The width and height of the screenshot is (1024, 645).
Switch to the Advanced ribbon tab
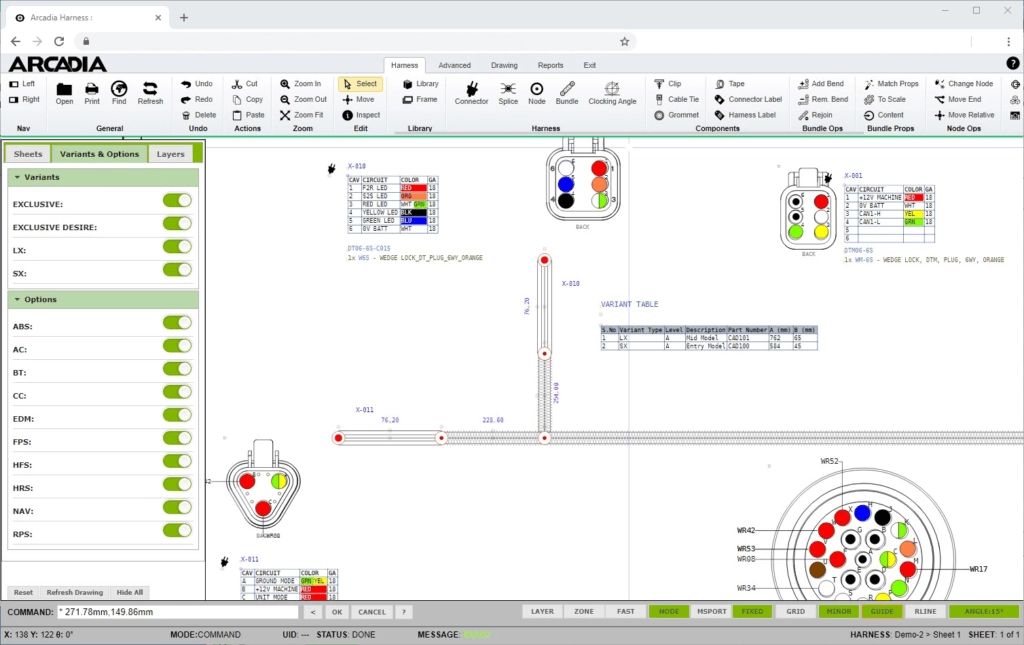454,65
